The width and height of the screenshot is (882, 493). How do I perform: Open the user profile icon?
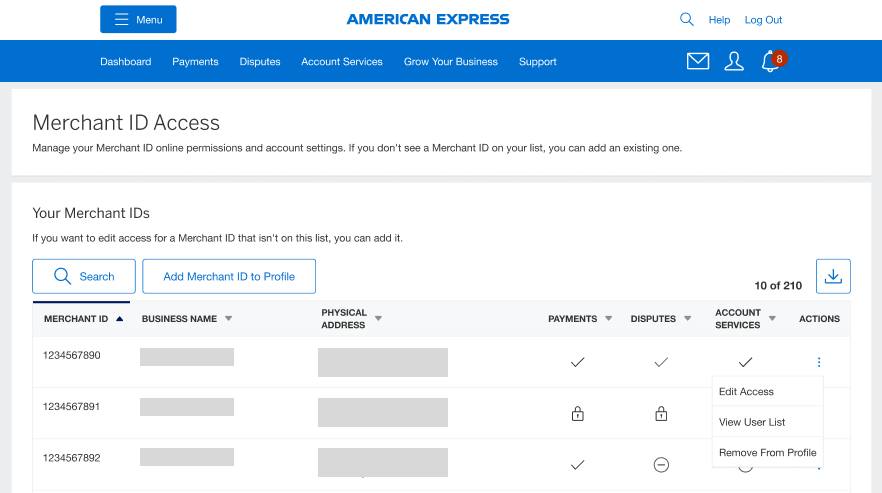[734, 61]
